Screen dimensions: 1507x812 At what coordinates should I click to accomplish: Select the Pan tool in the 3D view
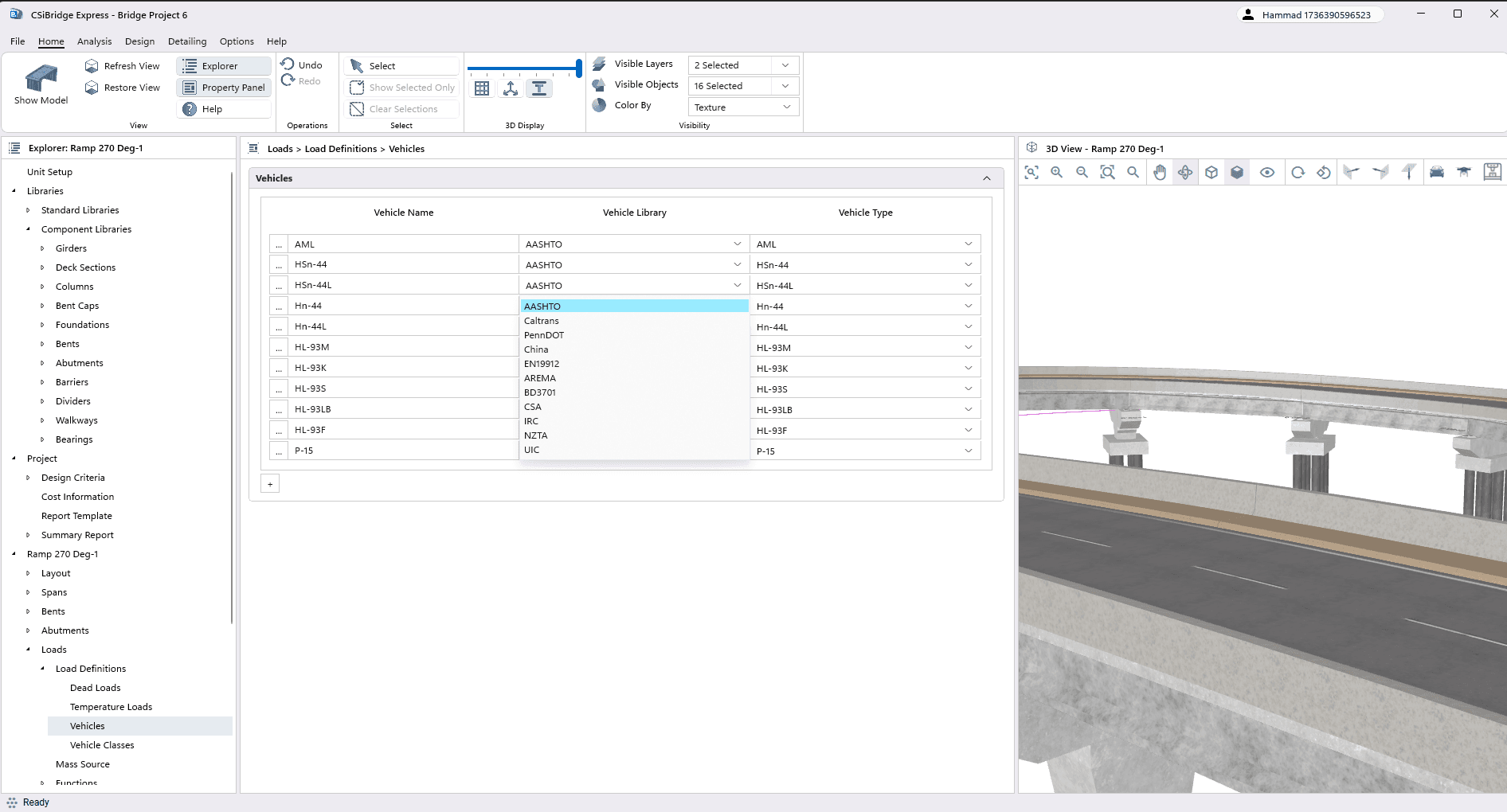[1160, 171]
